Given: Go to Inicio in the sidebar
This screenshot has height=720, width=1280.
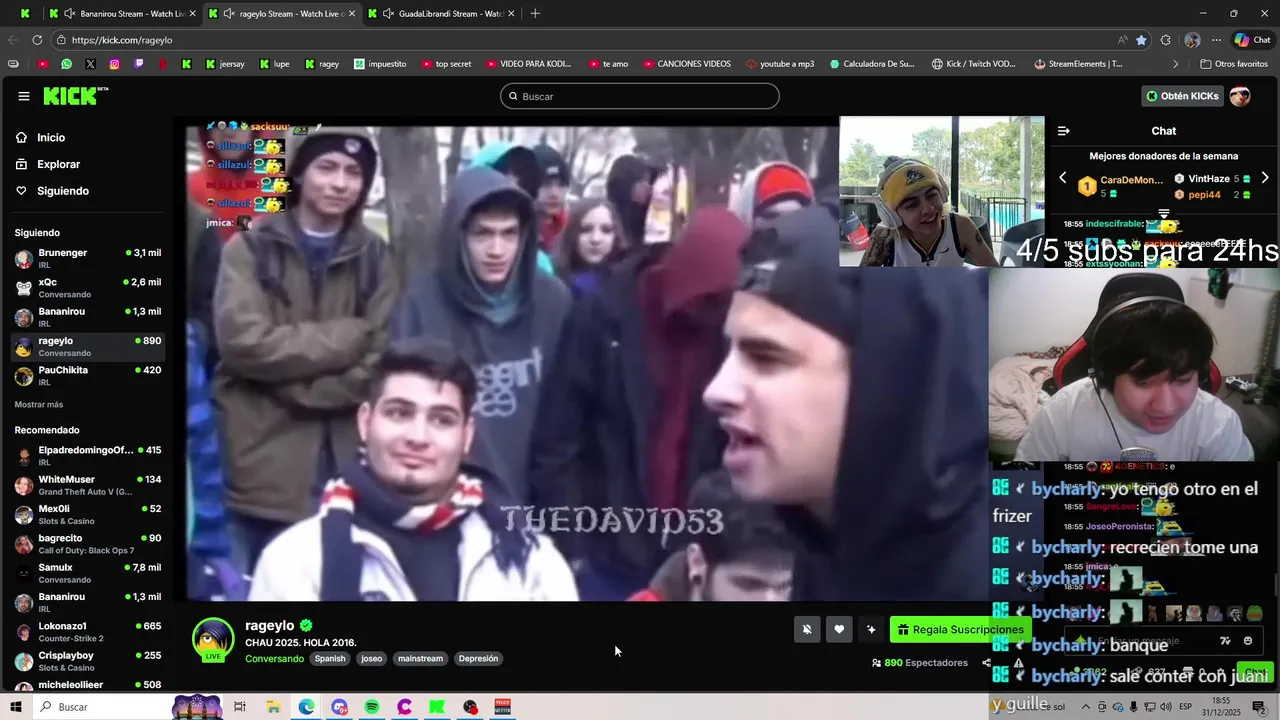Looking at the screenshot, I should 51,138.
